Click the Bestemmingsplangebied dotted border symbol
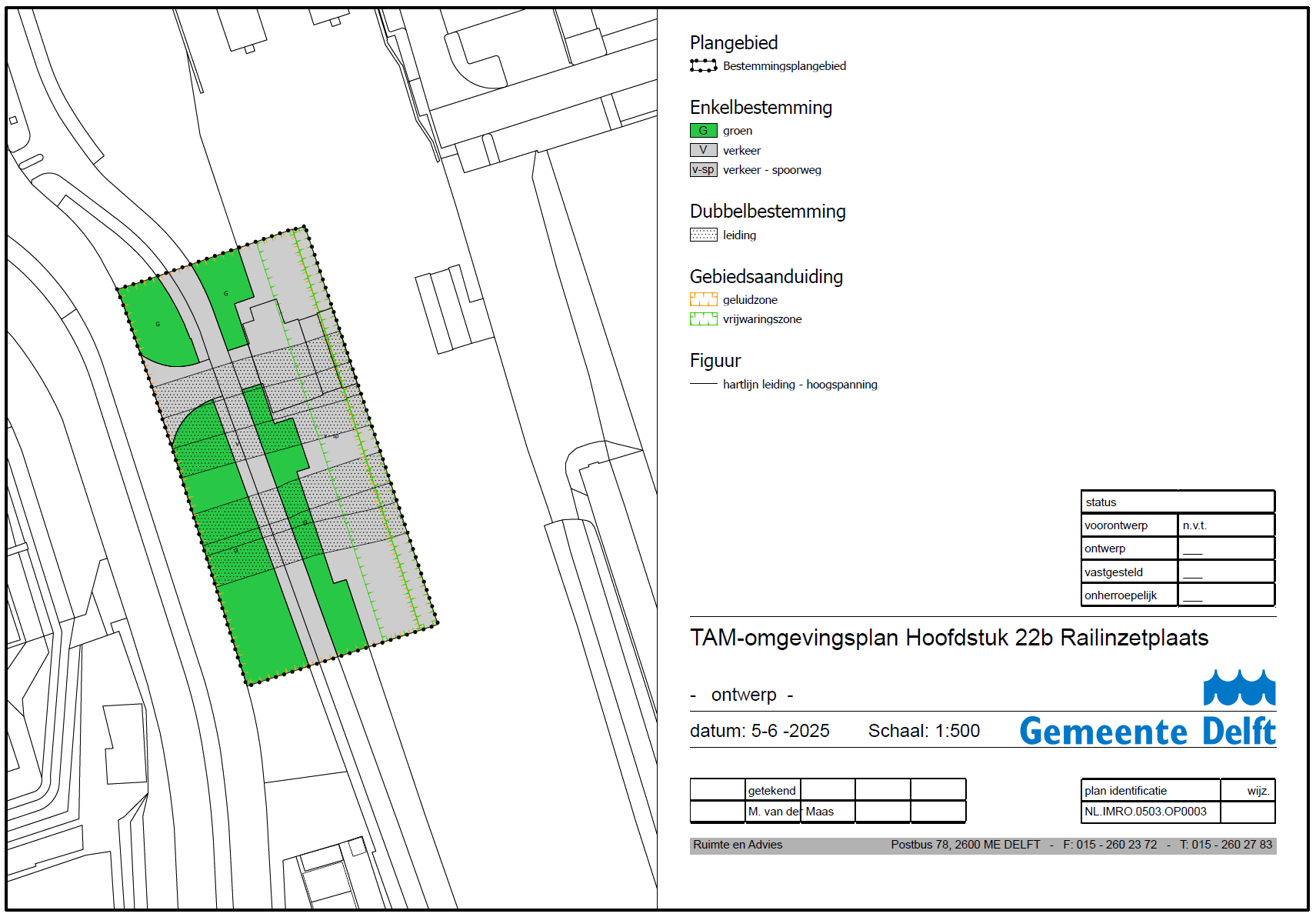Screen dimensions: 1316x917 coord(703,66)
